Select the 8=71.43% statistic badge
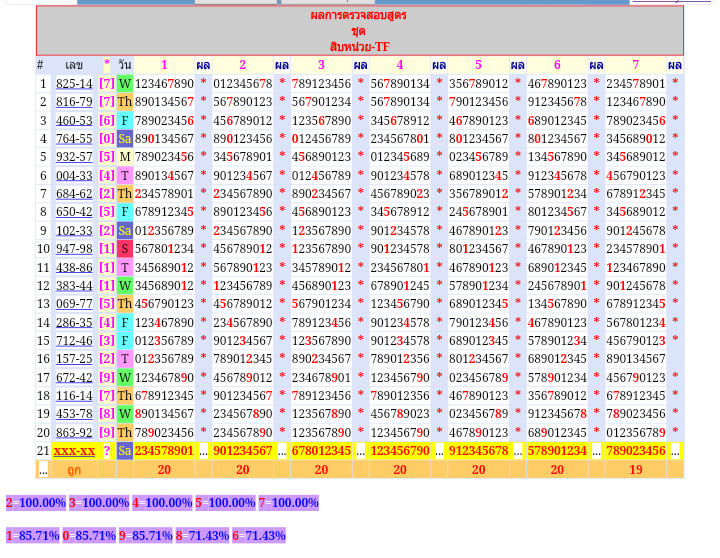Viewport: 720px width, 558px height. coord(202,535)
